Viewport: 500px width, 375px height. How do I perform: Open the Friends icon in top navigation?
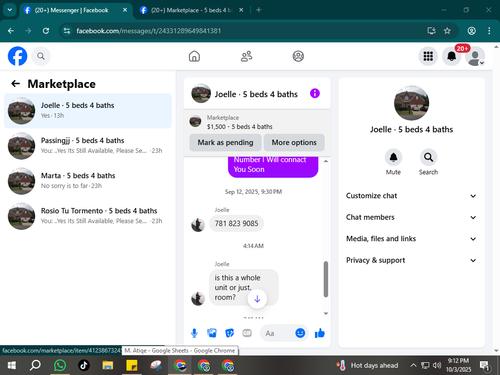point(246,56)
